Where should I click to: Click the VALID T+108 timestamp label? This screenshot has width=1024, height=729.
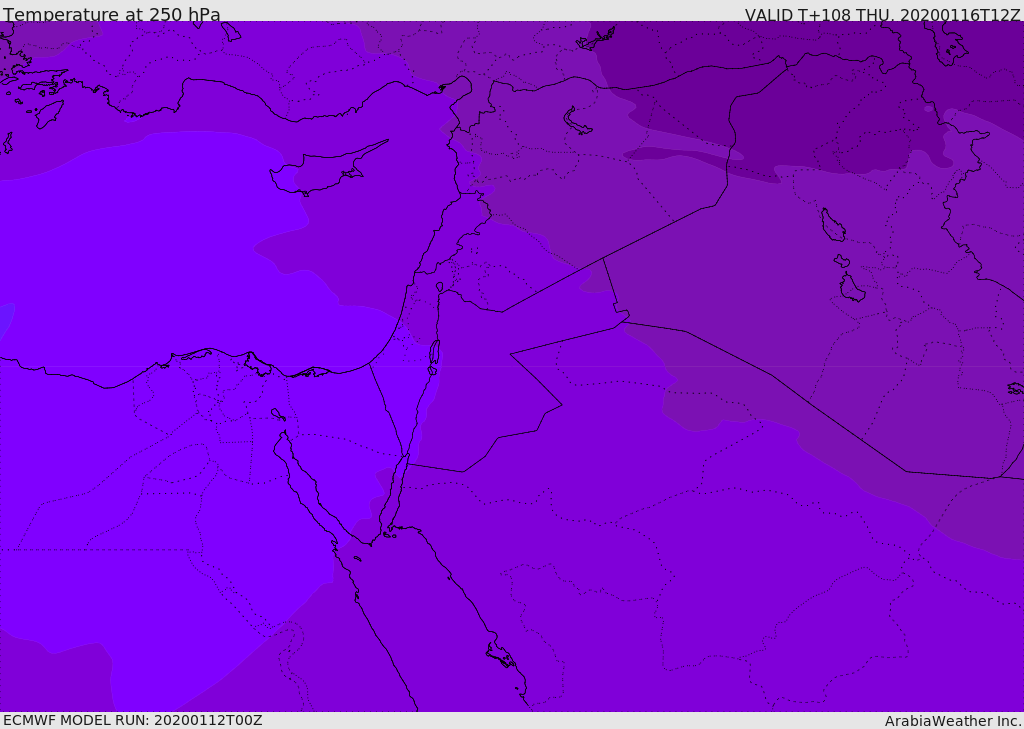pyautogui.click(x=882, y=14)
